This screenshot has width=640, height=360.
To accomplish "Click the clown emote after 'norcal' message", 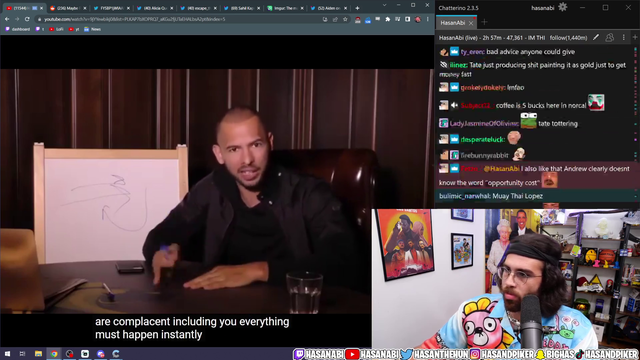I will (x=596, y=102).
